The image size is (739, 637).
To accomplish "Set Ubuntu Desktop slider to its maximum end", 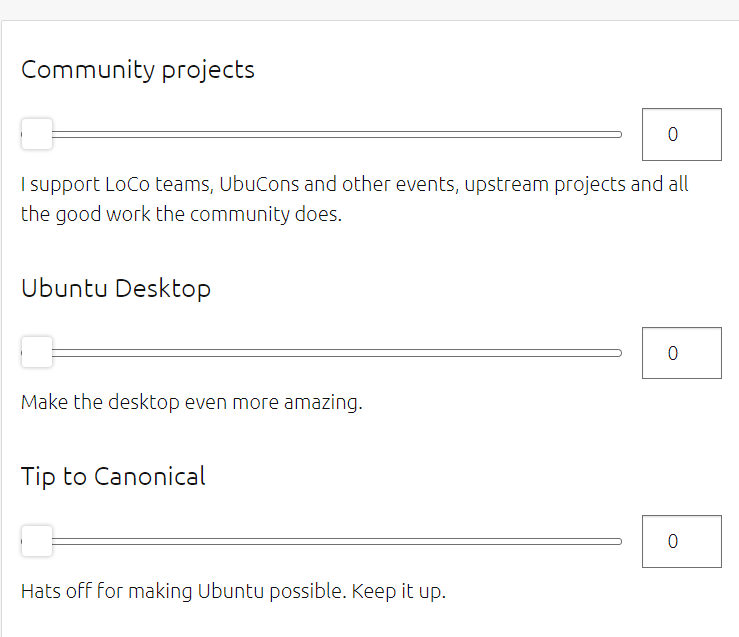I will click(x=619, y=352).
